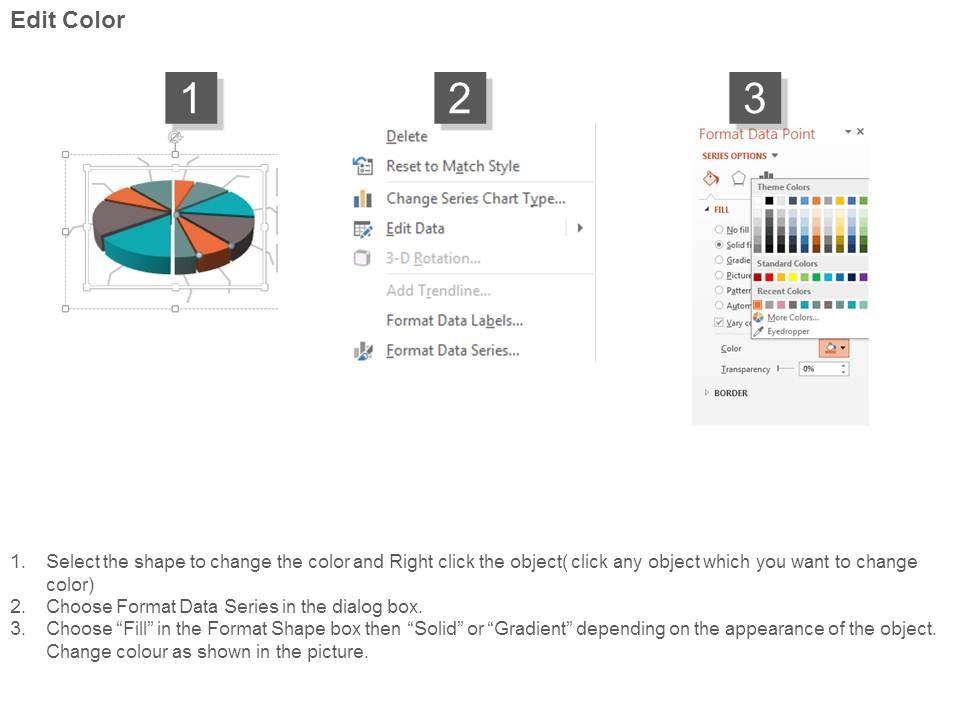Select the Solid fill radio option

[x=719, y=244]
